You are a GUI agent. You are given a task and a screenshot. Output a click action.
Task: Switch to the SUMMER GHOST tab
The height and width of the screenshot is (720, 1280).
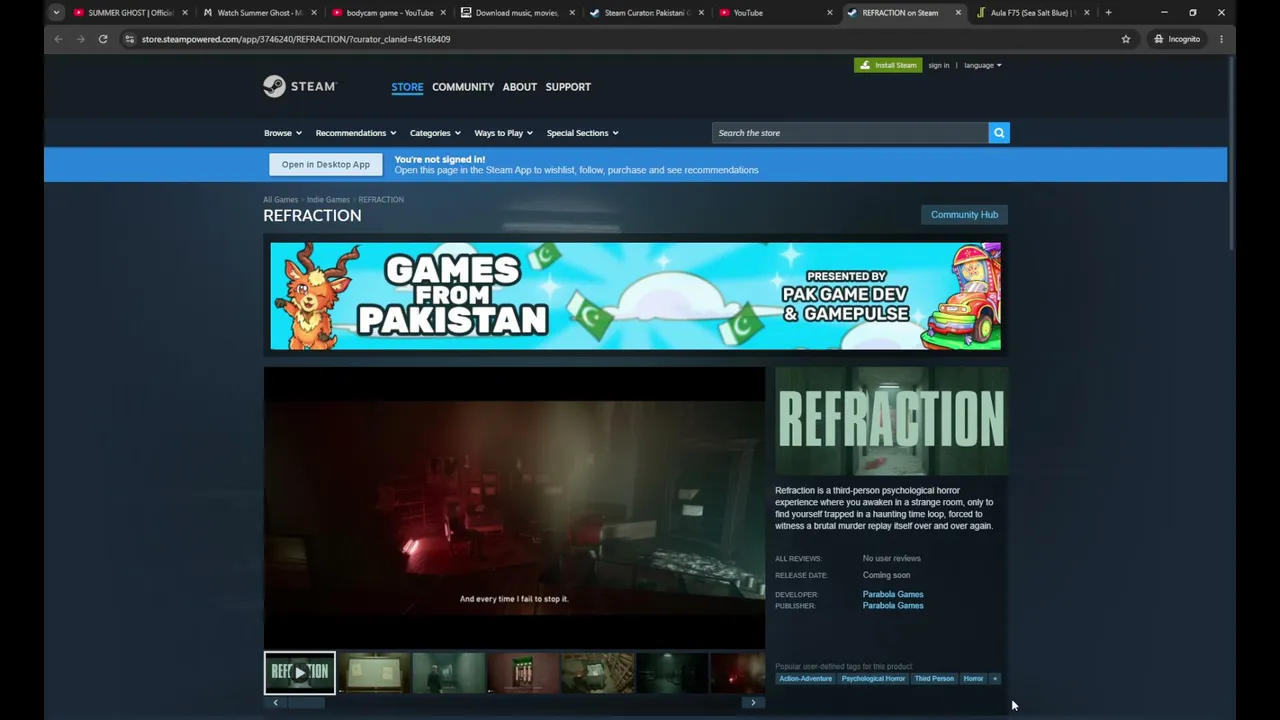130,13
